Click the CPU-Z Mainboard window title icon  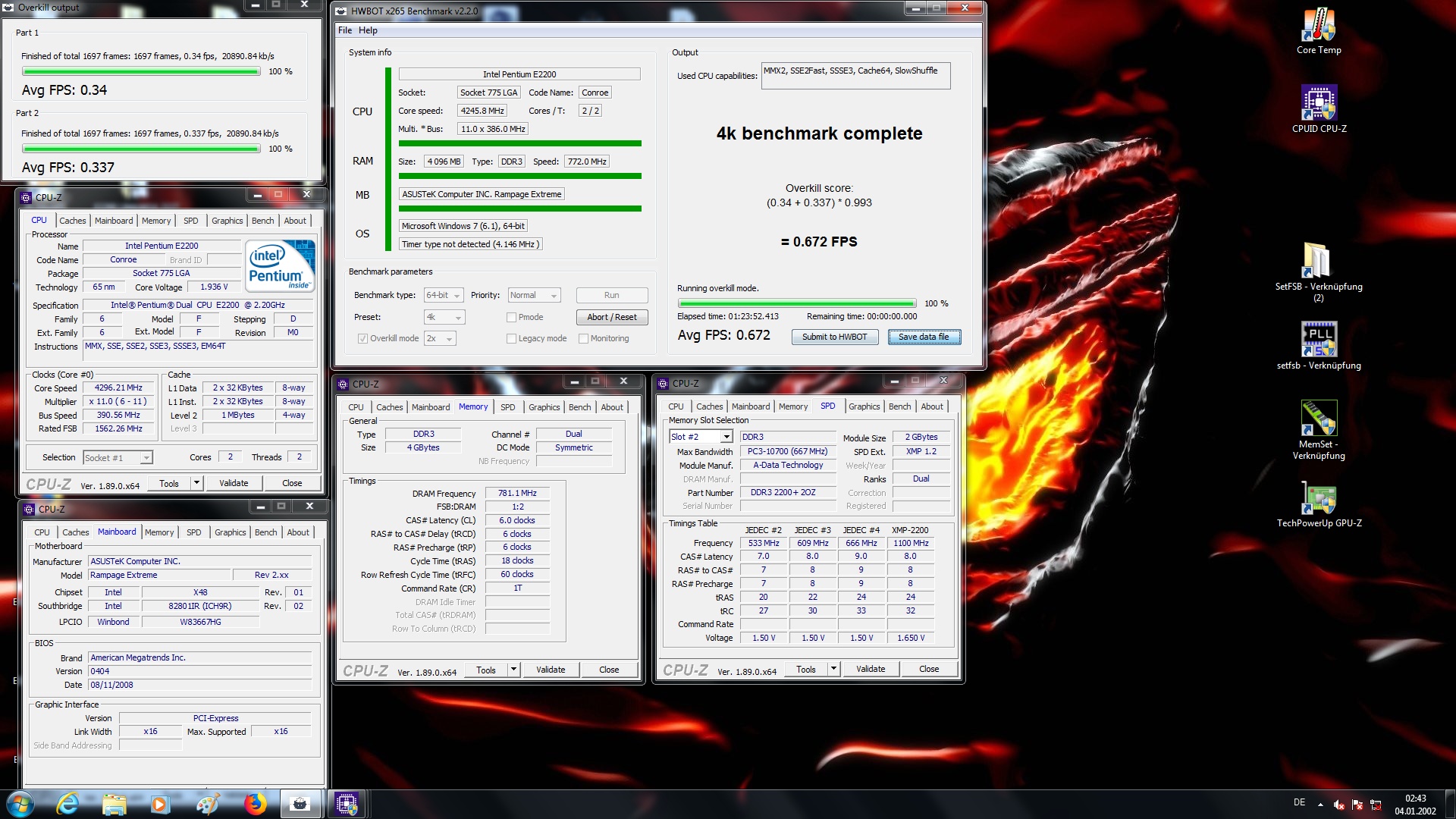[x=29, y=510]
